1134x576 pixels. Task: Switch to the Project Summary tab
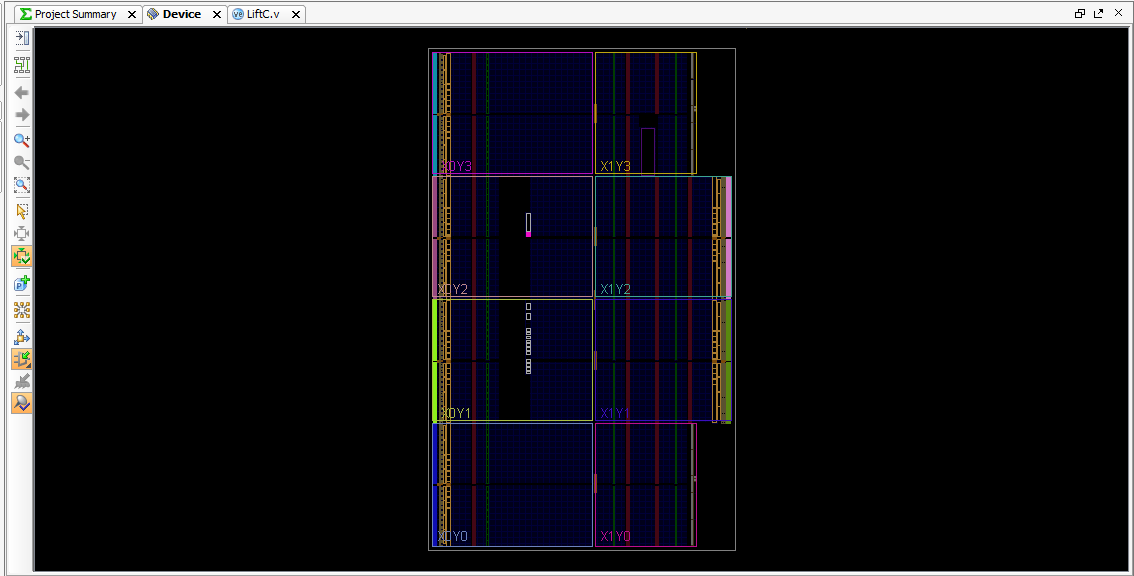pyautogui.click(x=75, y=13)
